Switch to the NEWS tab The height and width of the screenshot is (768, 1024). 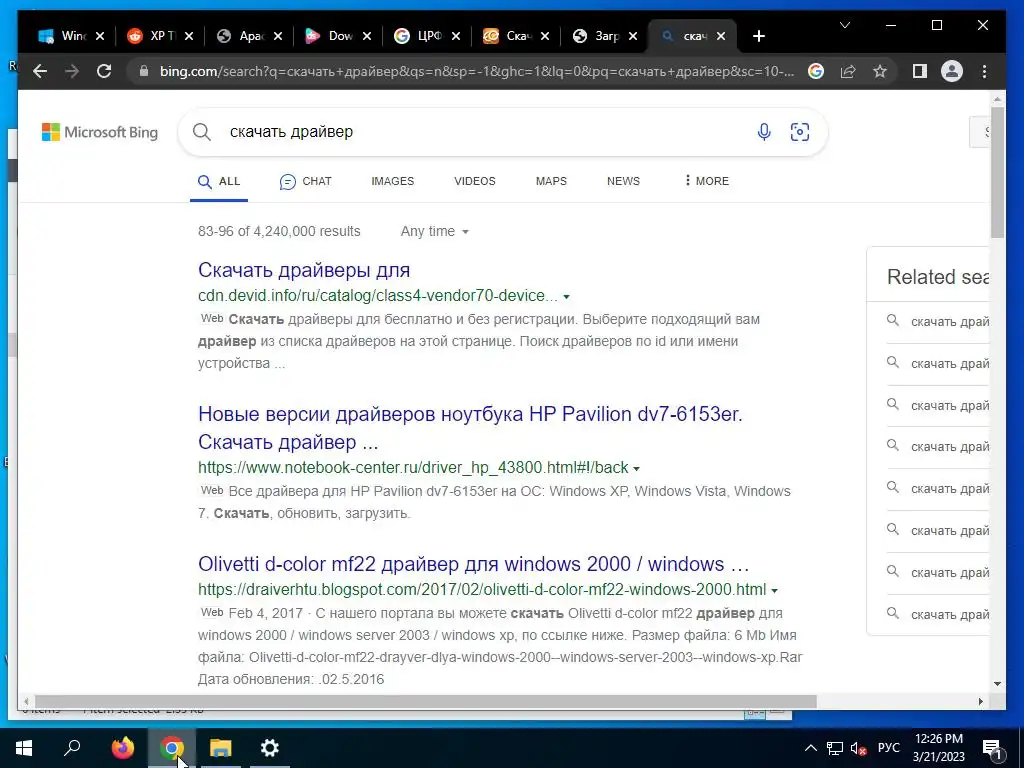tap(623, 181)
